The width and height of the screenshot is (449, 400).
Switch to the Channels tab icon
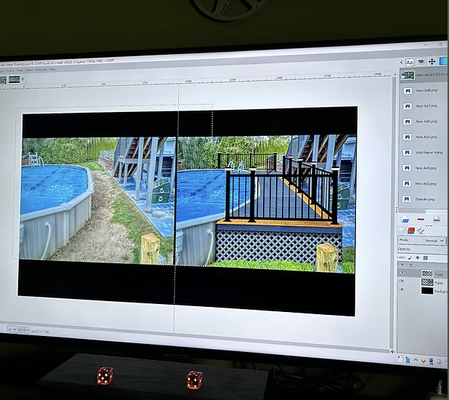tap(411, 230)
